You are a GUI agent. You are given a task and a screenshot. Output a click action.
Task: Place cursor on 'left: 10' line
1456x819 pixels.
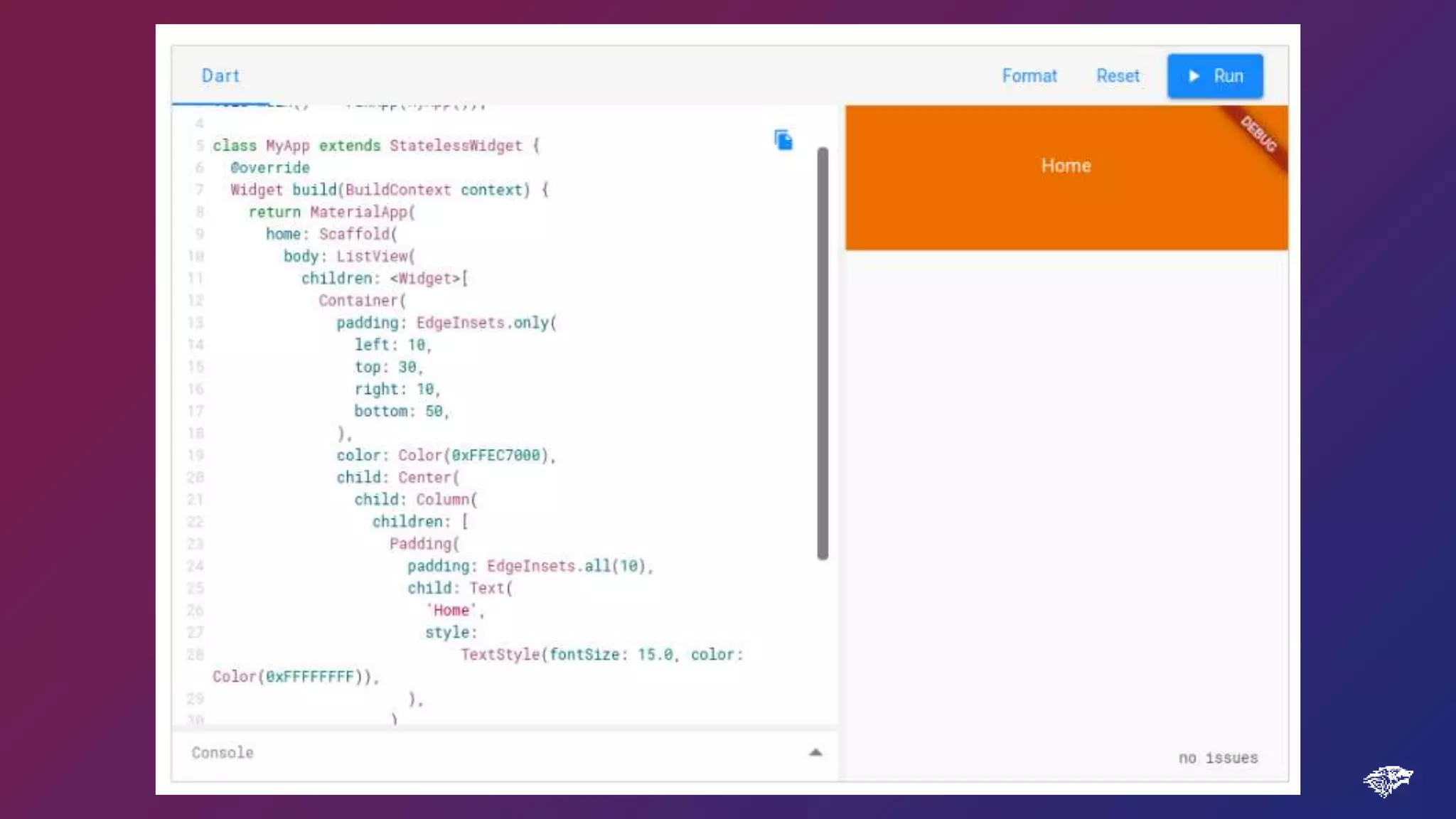pyautogui.click(x=392, y=345)
